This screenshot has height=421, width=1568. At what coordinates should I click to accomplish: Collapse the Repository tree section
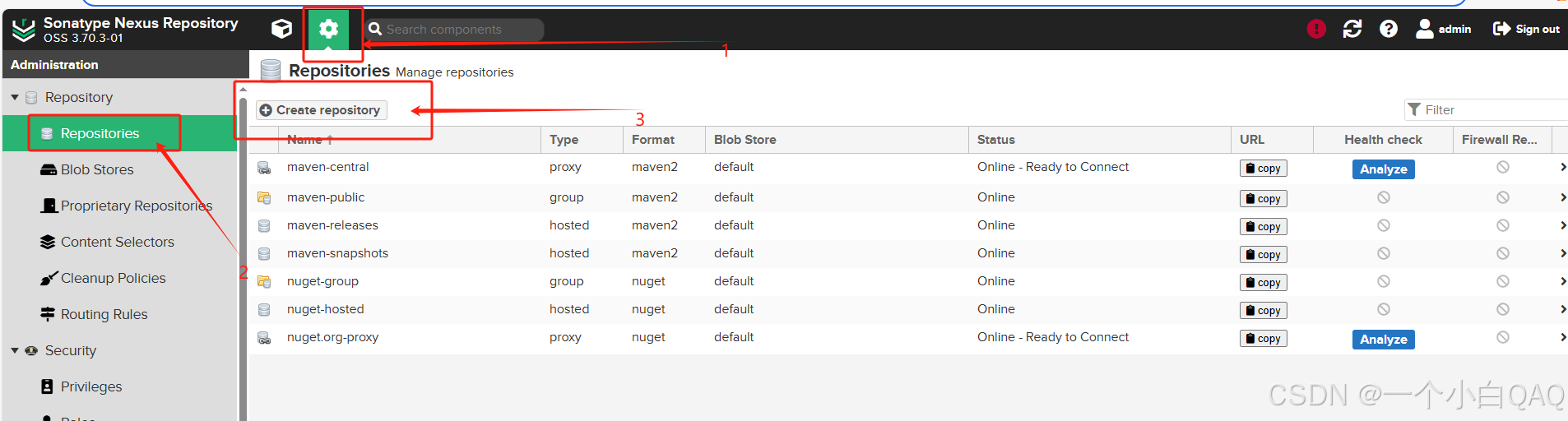tap(15, 97)
